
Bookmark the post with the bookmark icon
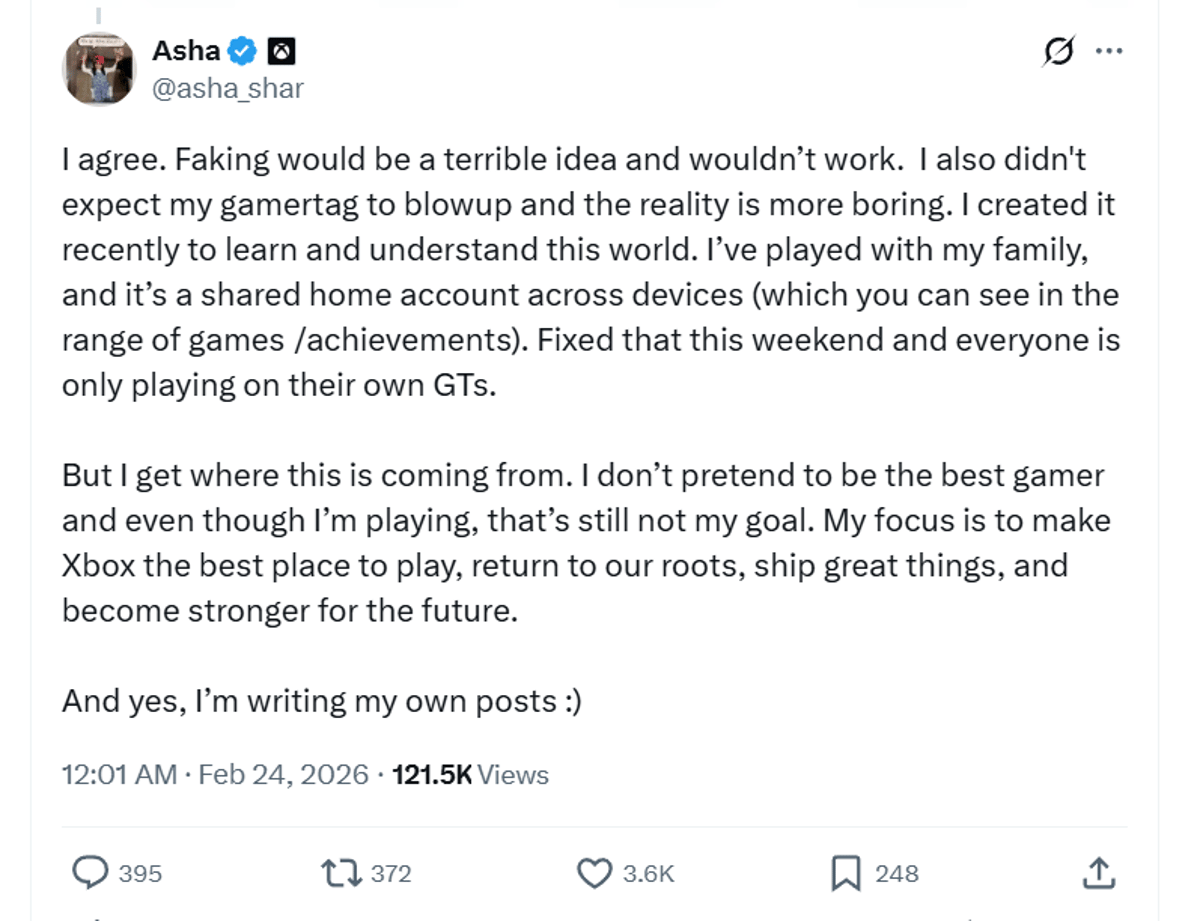coord(848,872)
